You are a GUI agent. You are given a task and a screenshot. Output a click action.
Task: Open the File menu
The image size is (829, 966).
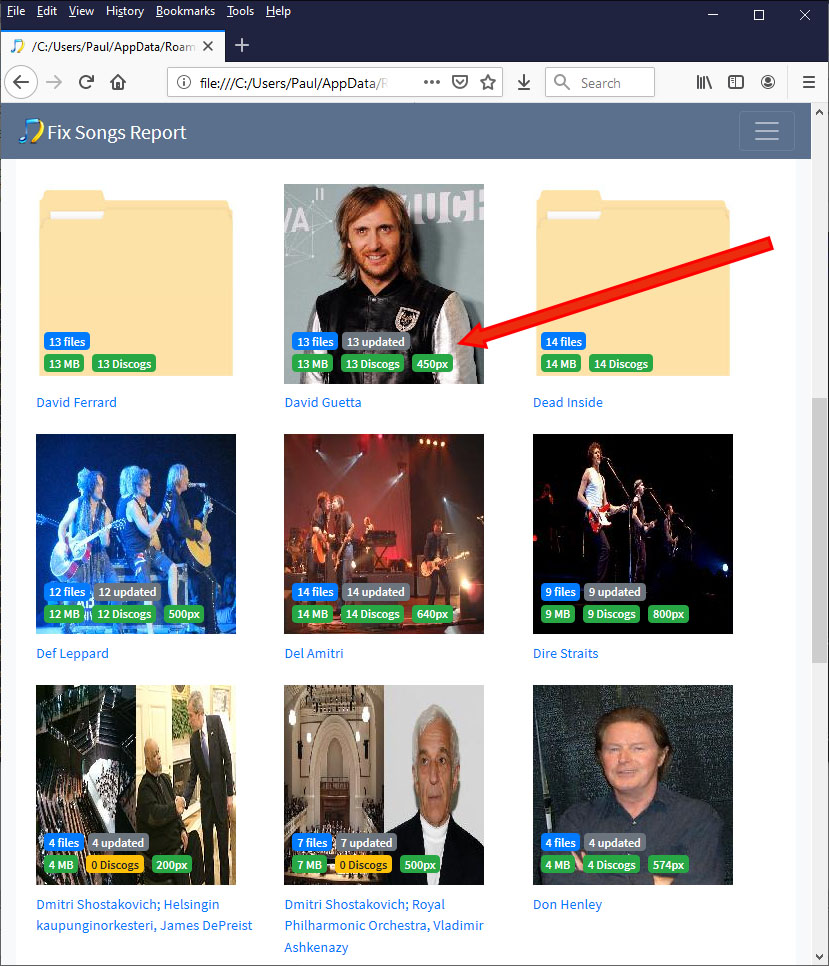[x=16, y=11]
